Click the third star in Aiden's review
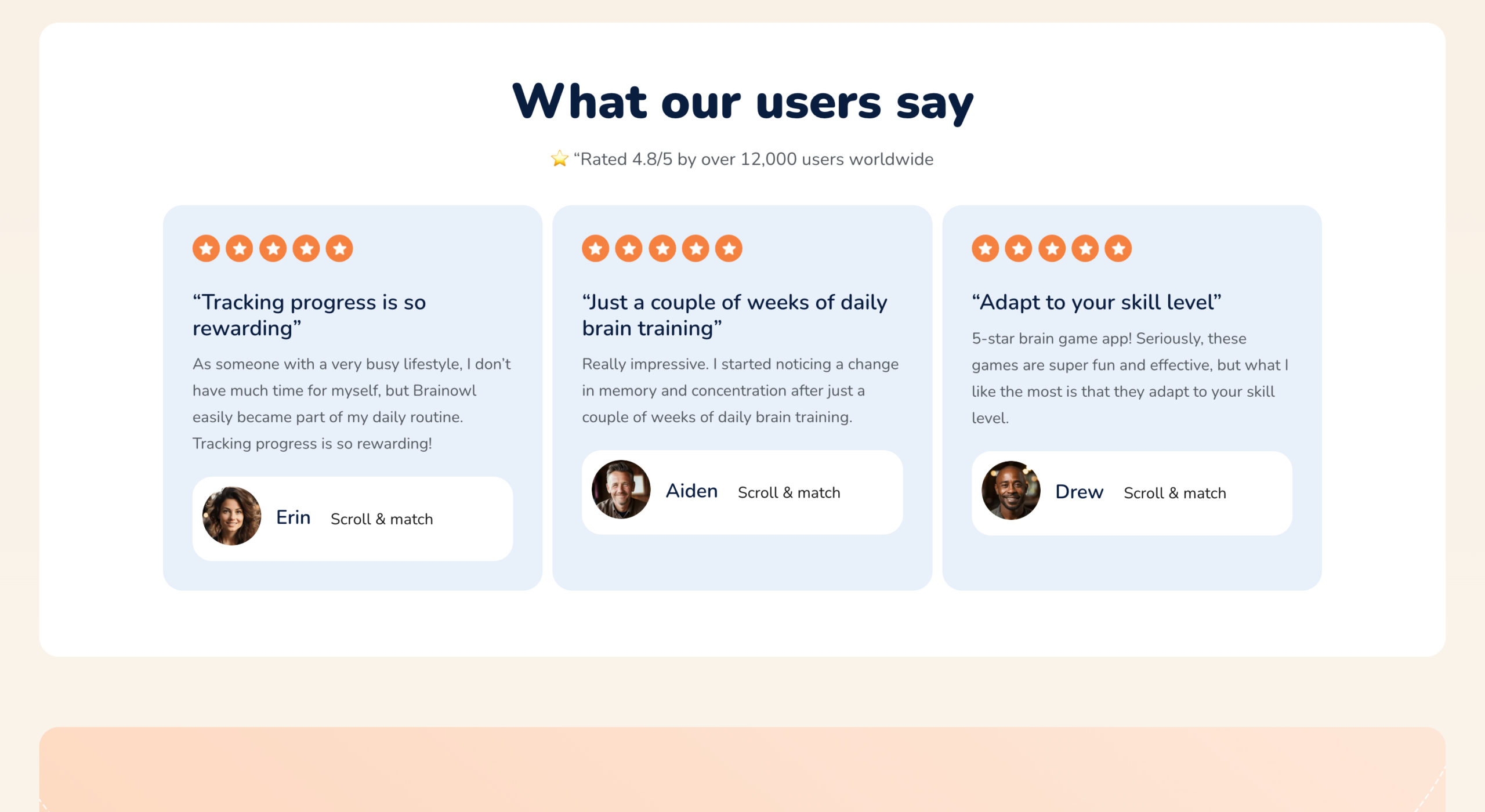 [x=662, y=249]
